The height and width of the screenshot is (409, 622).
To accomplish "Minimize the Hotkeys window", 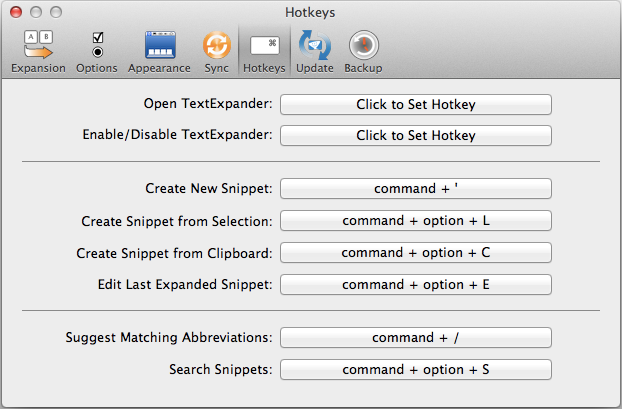I will [34, 12].
